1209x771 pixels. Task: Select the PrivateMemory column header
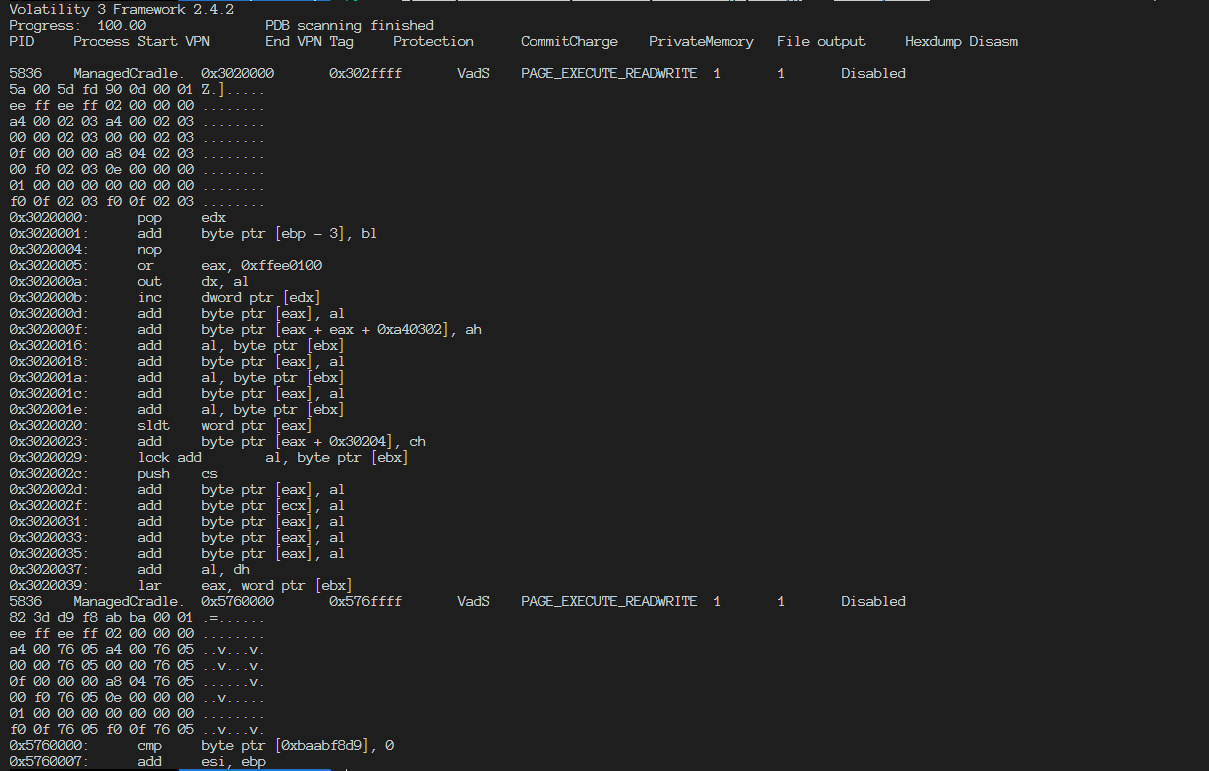point(702,41)
